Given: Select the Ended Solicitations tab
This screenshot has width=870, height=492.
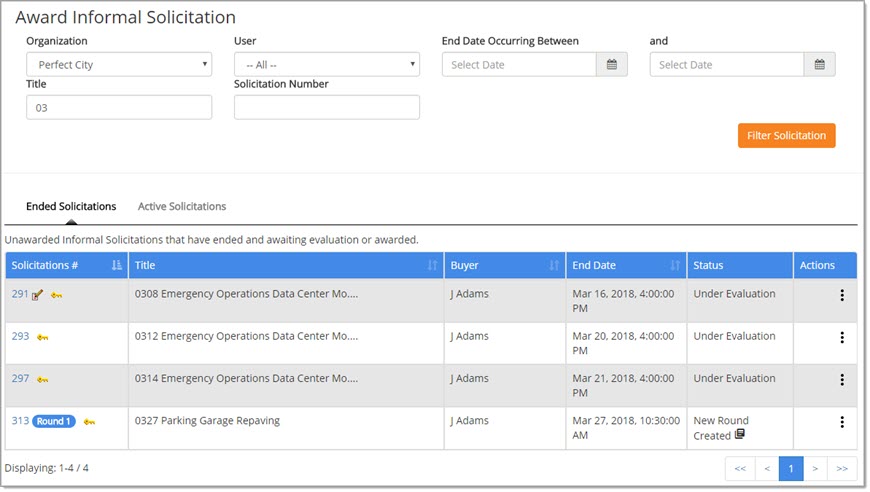Looking at the screenshot, I should pos(71,207).
